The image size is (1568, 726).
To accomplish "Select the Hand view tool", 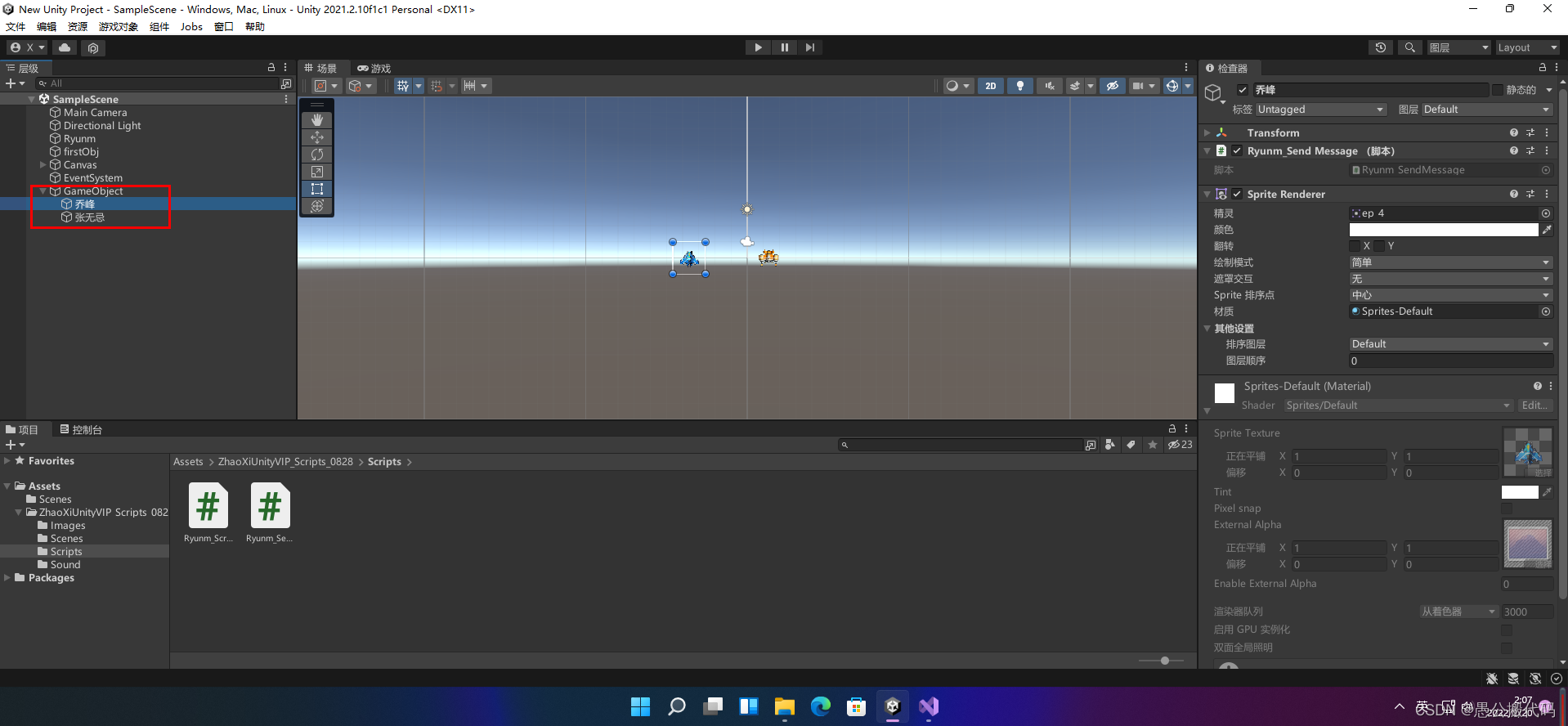I will [317, 120].
